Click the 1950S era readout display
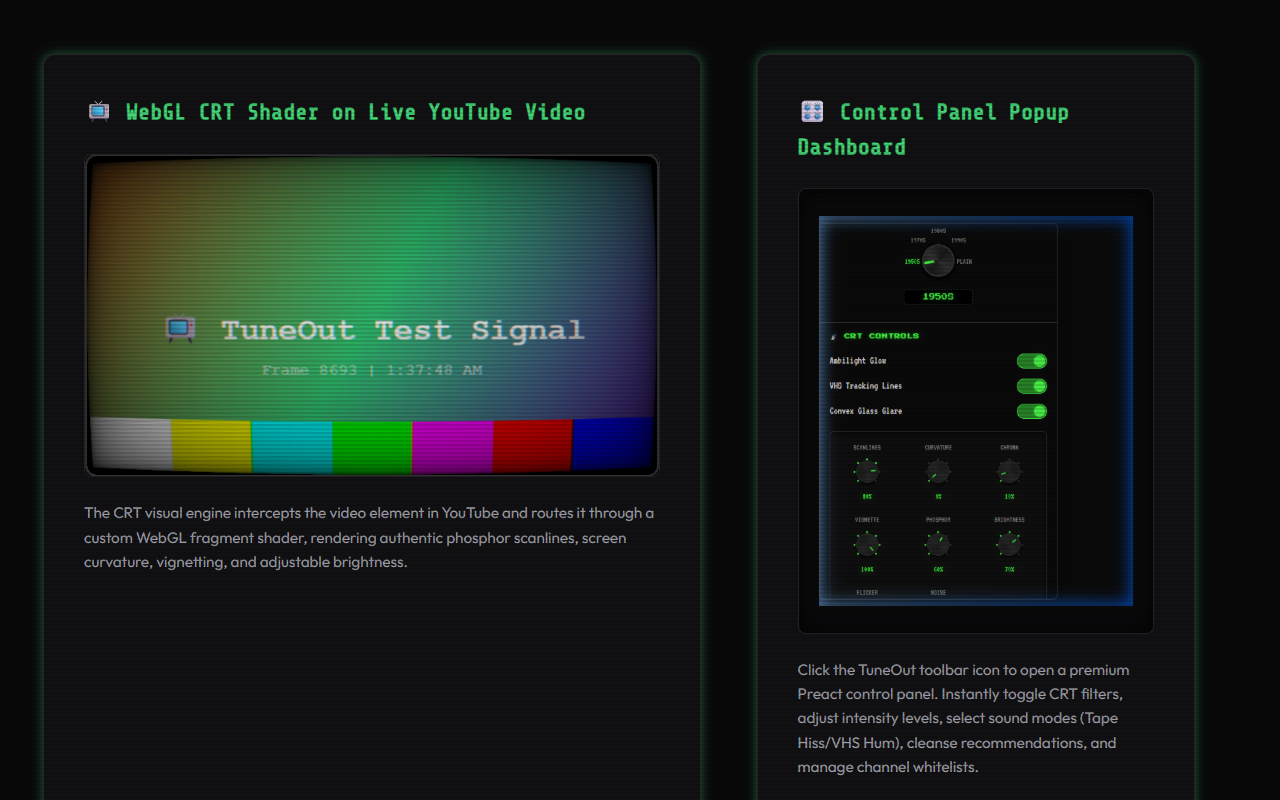The height and width of the screenshot is (800, 1280). click(x=938, y=297)
